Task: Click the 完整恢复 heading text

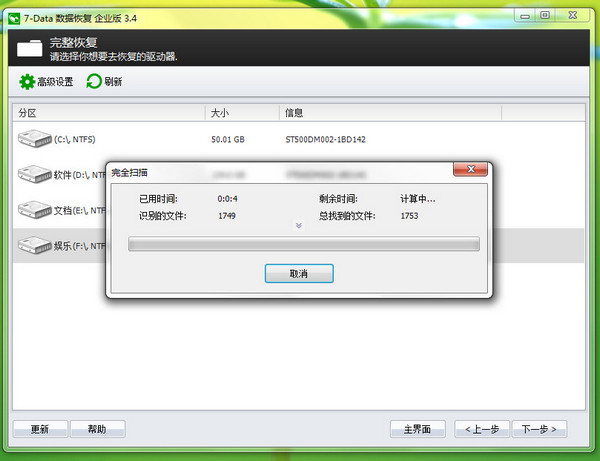Action: tap(73, 42)
